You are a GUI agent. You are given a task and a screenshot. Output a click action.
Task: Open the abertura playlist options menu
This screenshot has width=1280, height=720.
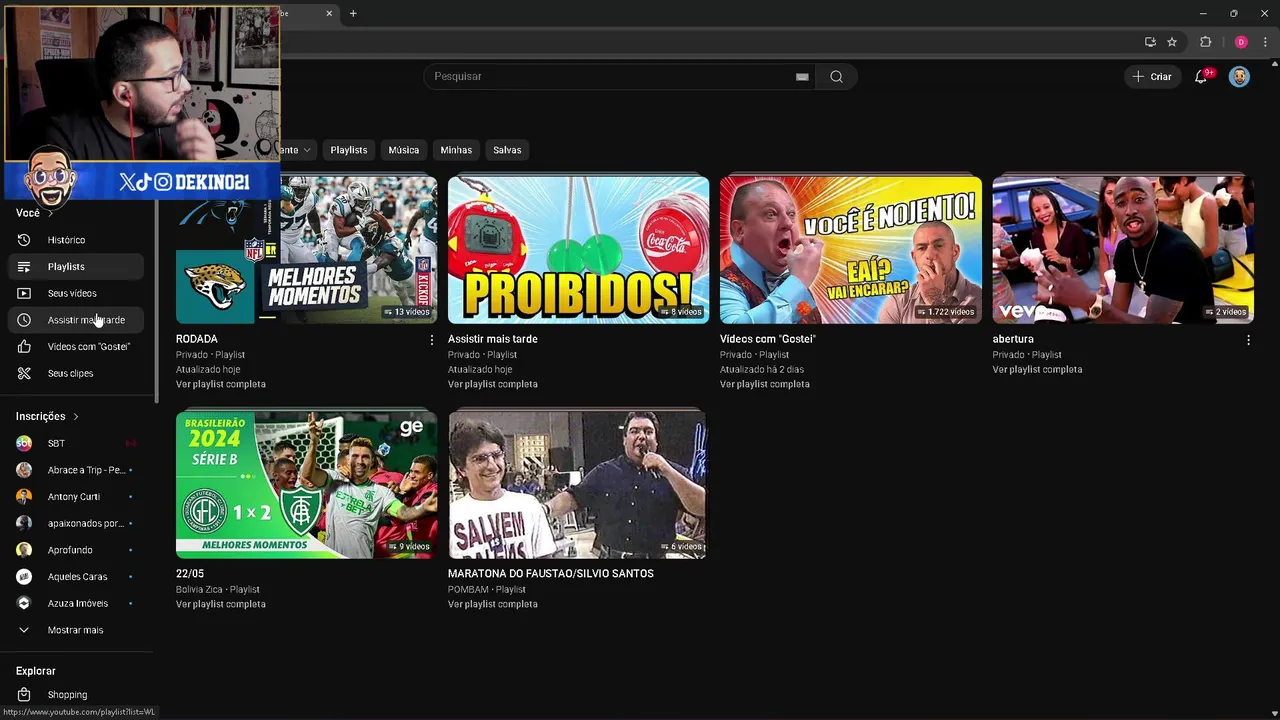click(1248, 340)
